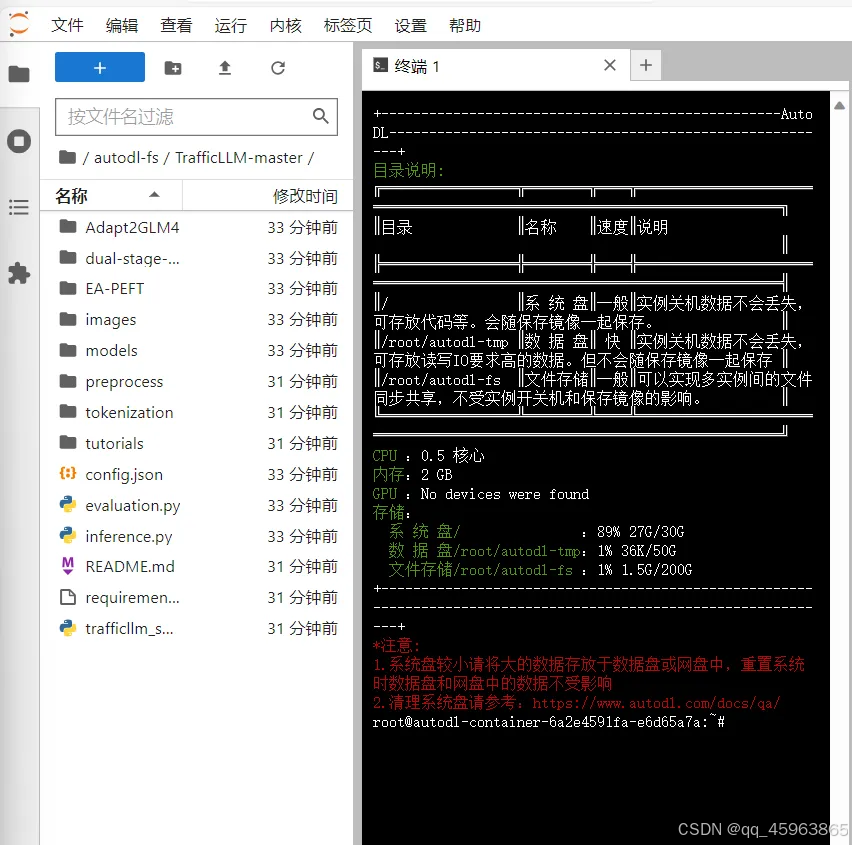Select the tokenization folder

click(198, 412)
